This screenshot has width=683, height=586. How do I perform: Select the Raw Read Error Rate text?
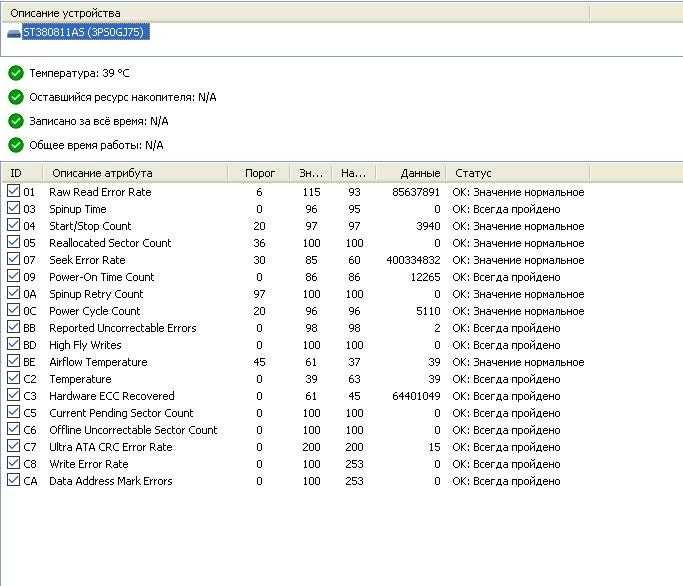100,192
